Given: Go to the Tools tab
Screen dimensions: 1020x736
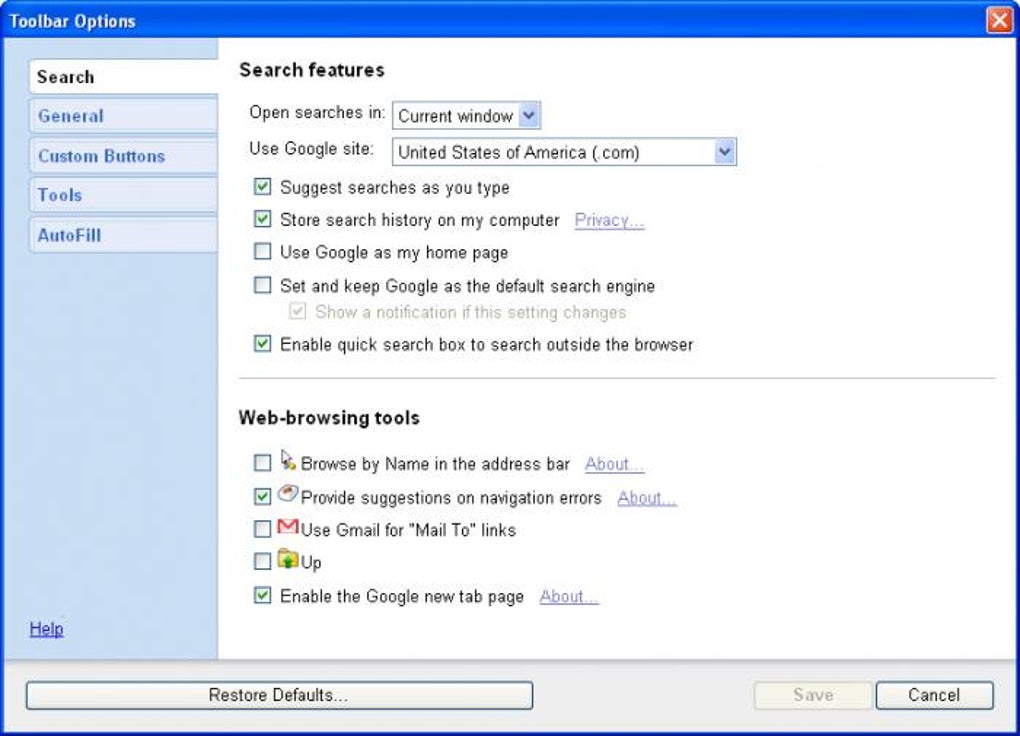Looking at the screenshot, I should 123,195.
